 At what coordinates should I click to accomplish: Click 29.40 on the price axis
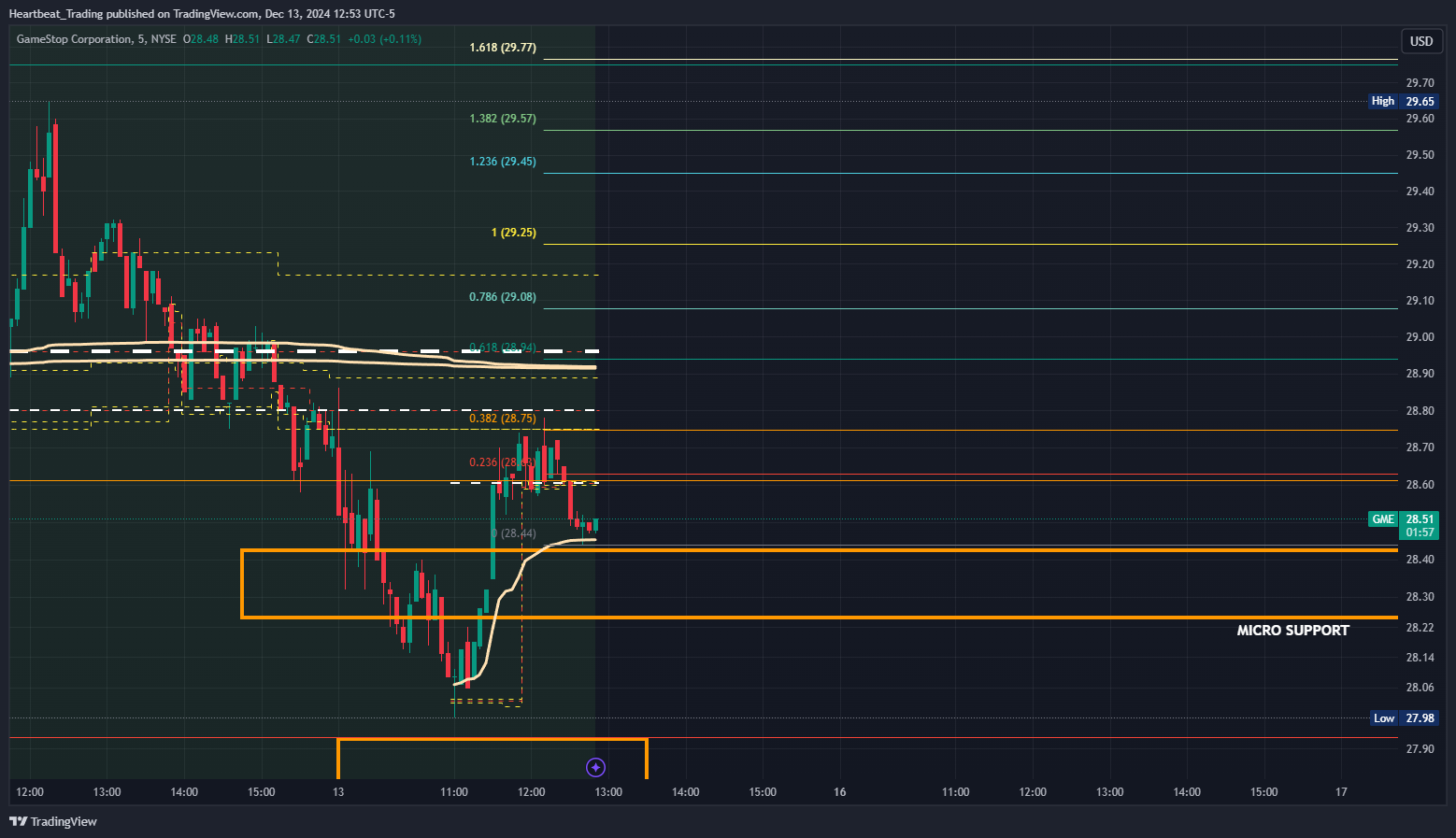coord(1420,192)
